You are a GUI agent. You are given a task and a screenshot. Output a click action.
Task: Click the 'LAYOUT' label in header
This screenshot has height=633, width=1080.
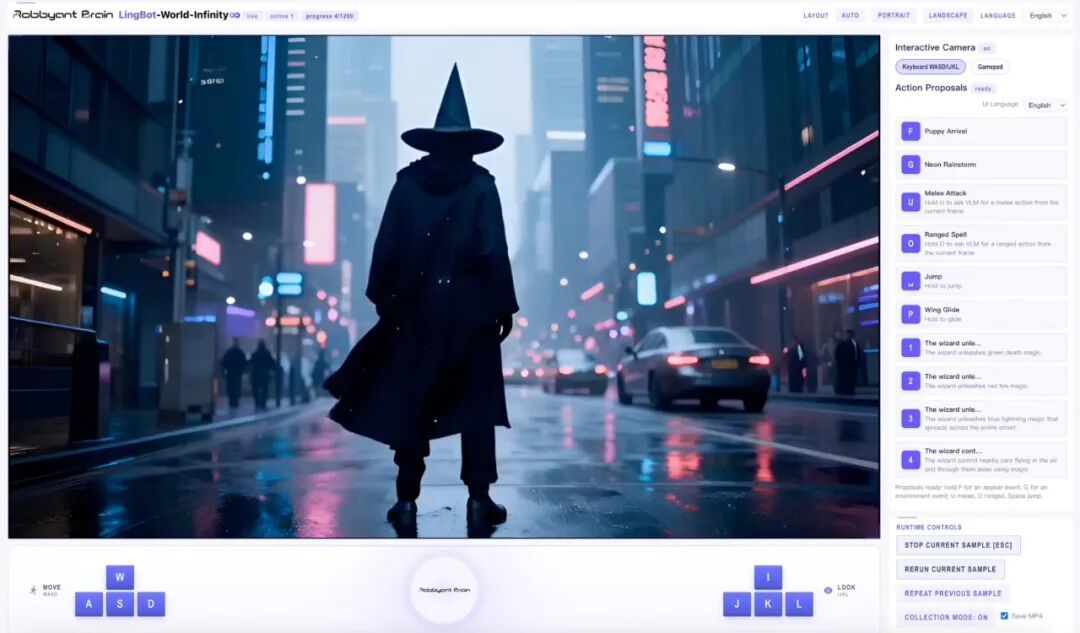(x=816, y=15)
